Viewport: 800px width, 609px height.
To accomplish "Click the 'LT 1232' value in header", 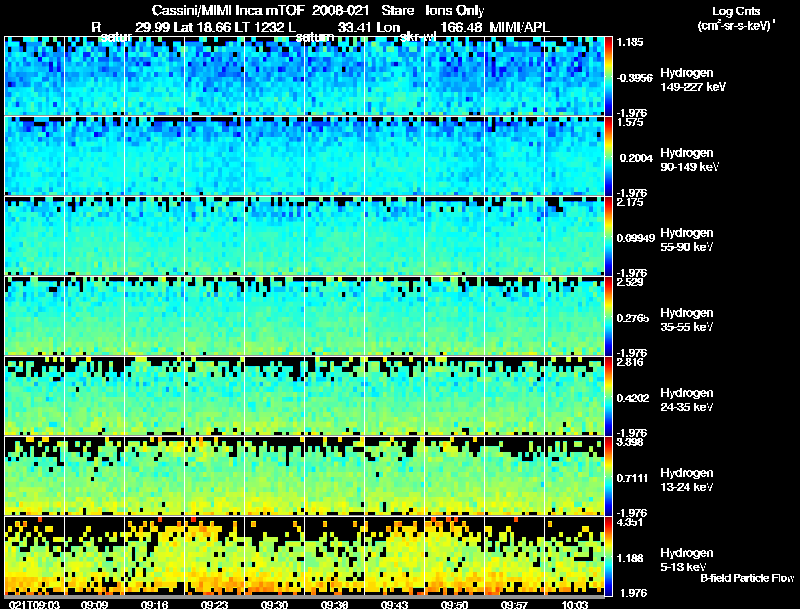I will [260, 27].
